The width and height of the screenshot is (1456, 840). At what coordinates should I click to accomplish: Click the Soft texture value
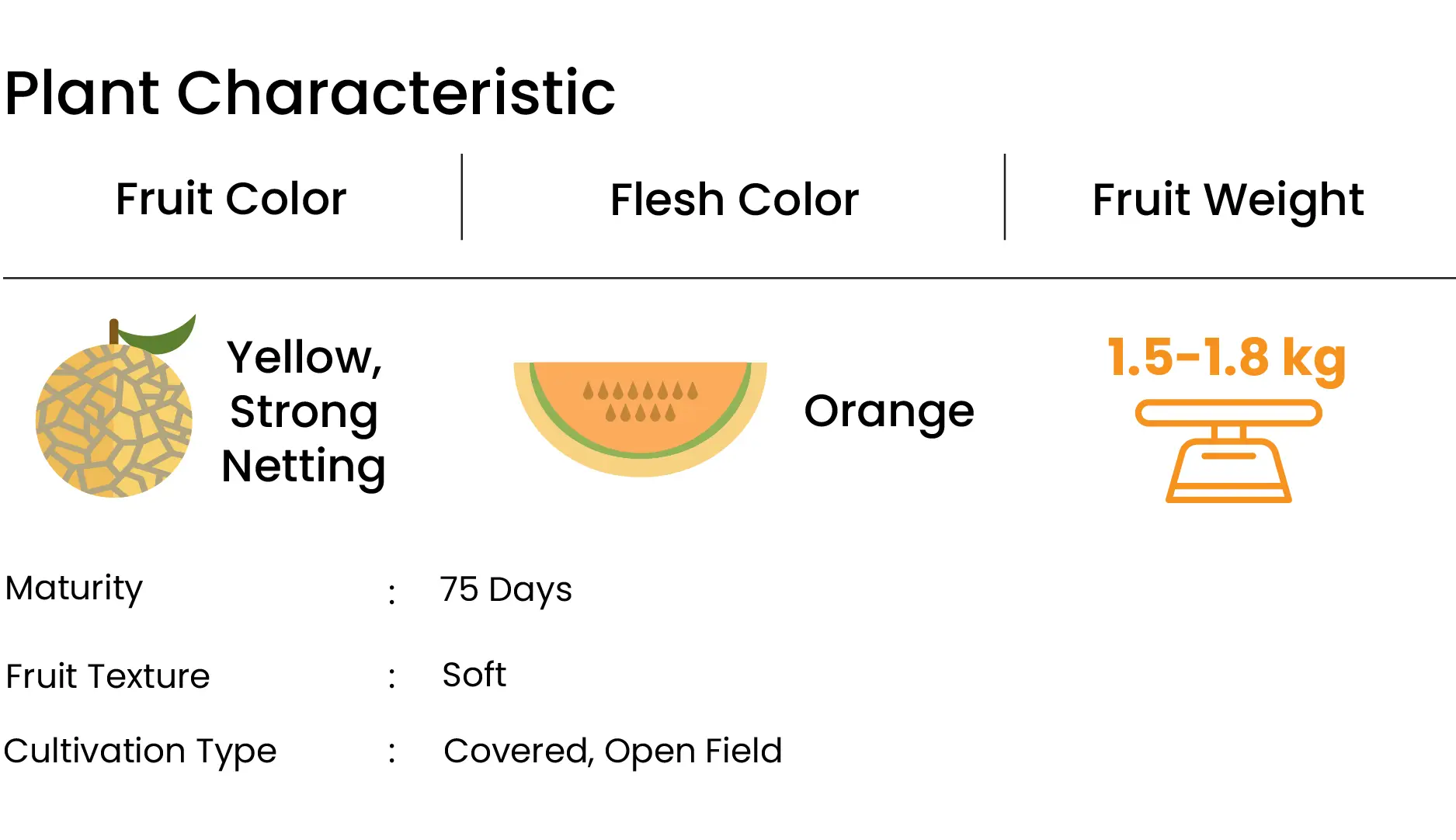[x=474, y=675]
